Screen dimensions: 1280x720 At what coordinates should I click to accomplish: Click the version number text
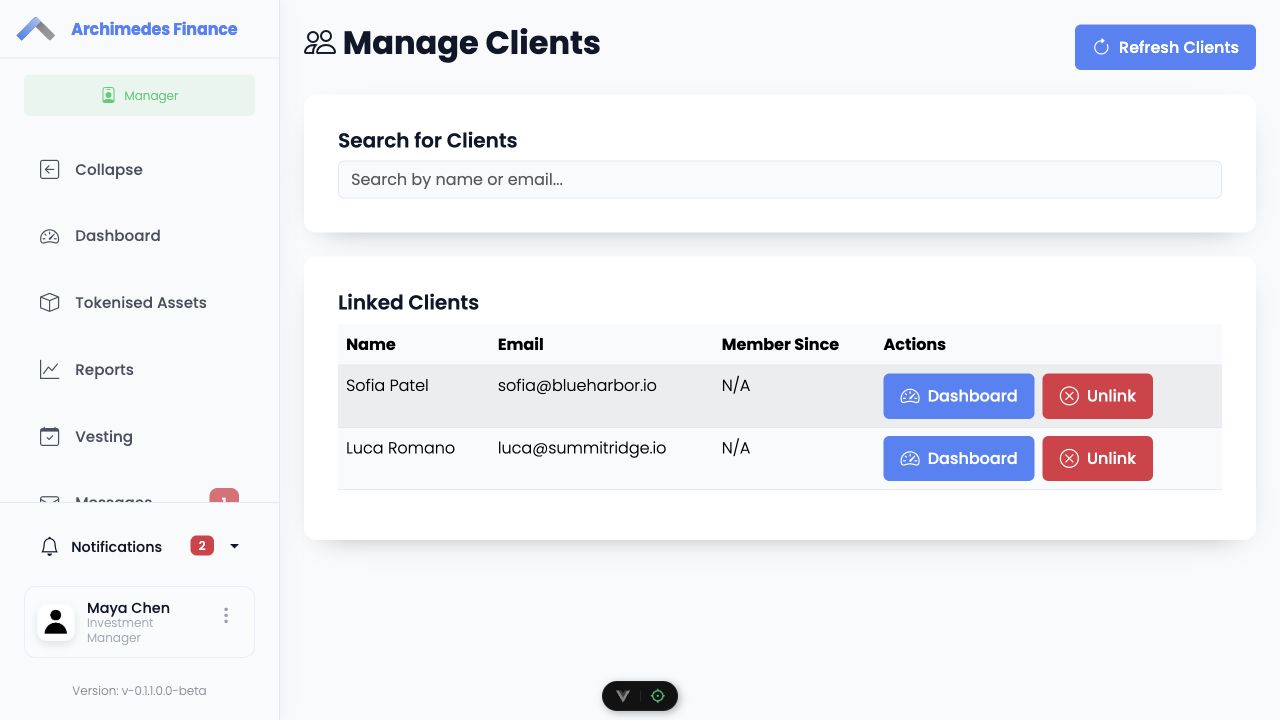click(139, 690)
